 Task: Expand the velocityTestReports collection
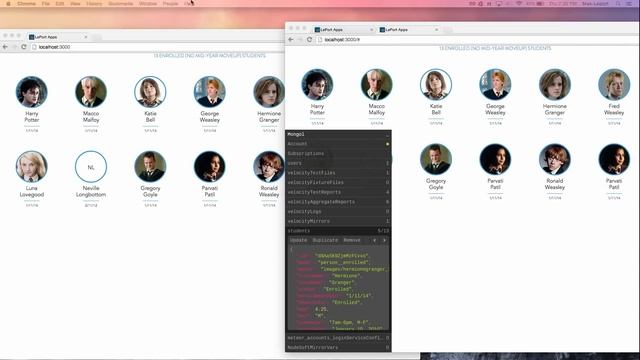pyautogui.click(x=338, y=192)
